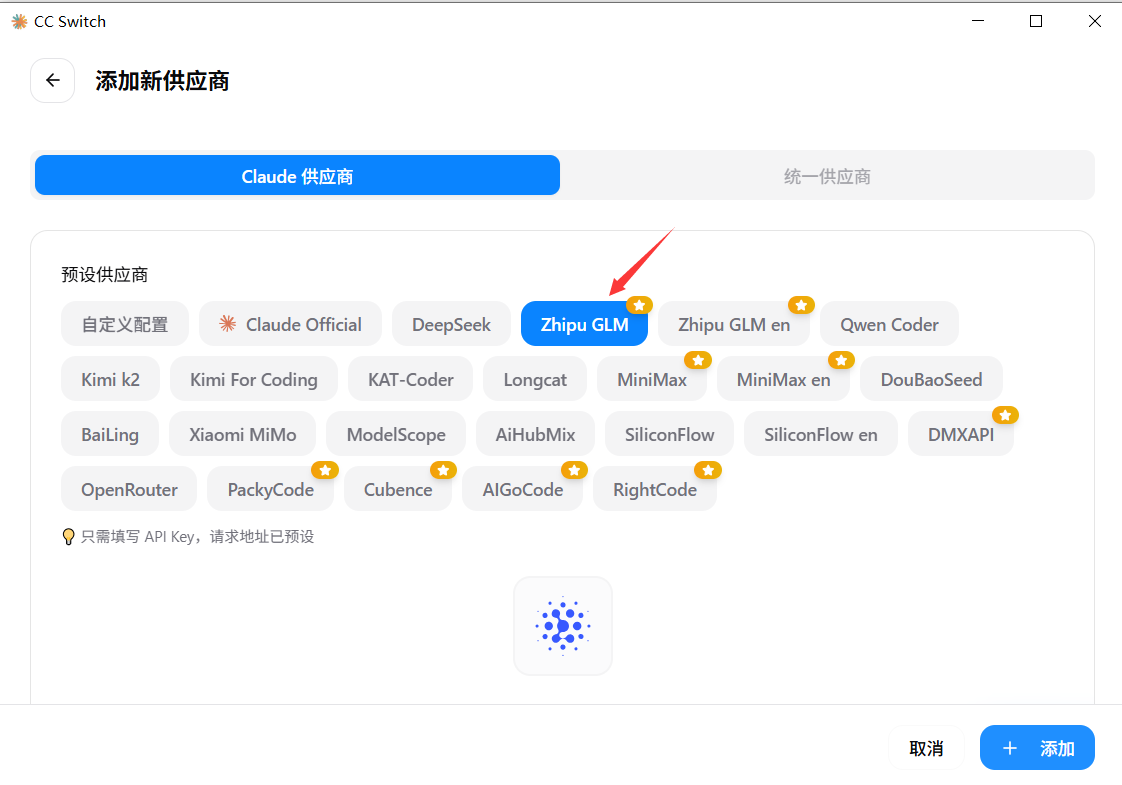Click the star badge on Cubence

[443, 470]
